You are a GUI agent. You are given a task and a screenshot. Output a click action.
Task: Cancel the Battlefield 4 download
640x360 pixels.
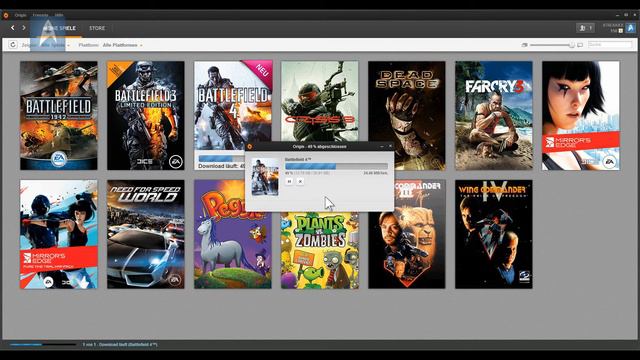point(300,181)
